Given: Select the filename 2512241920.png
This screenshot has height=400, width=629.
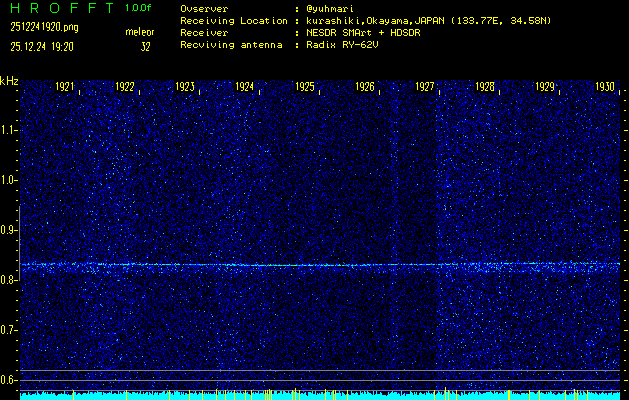Looking at the screenshot, I should click(44, 27).
